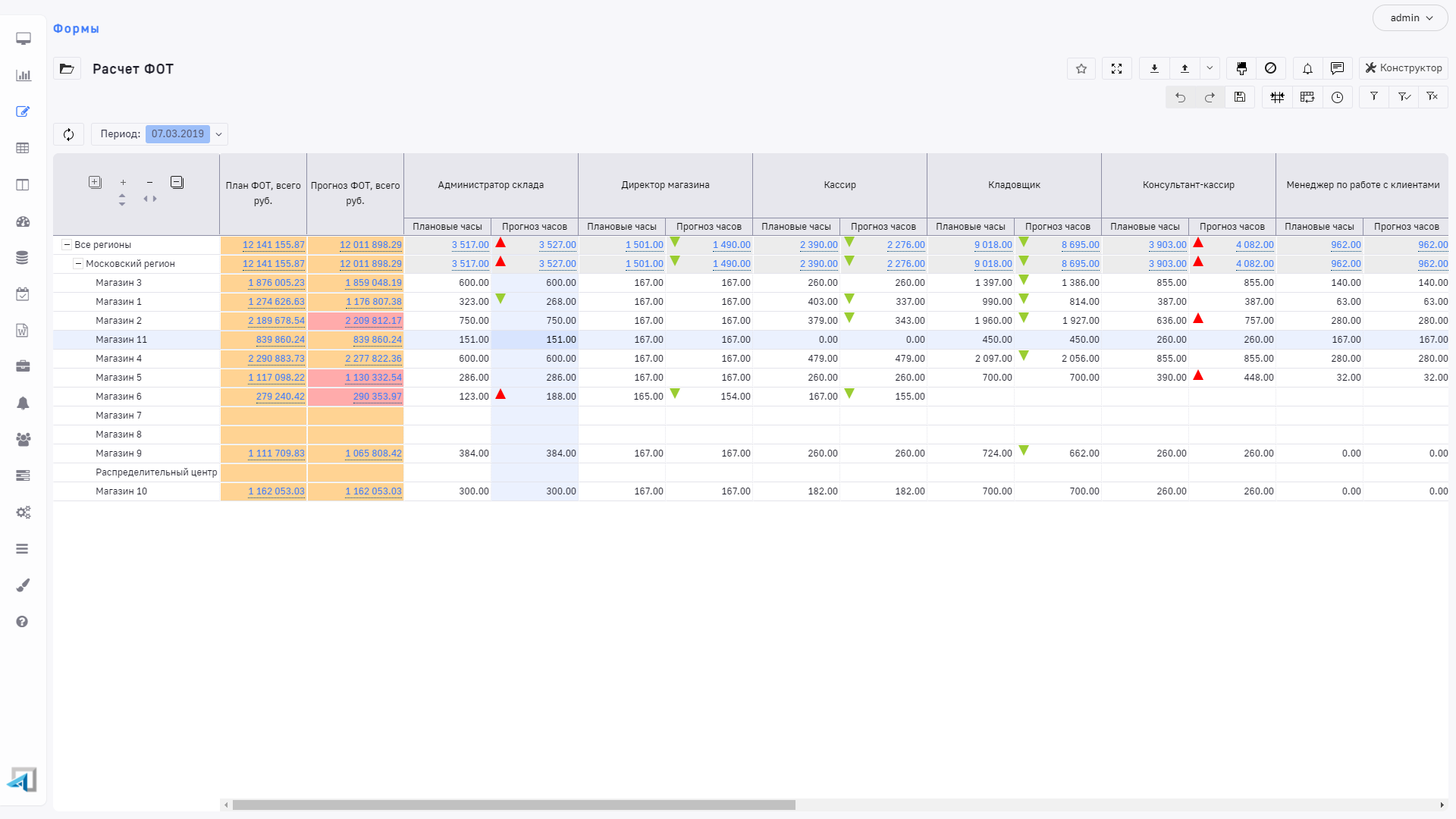
Task: Open folder icon beside Расчет ФОТ
Action: pyautogui.click(x=67, y=69)
